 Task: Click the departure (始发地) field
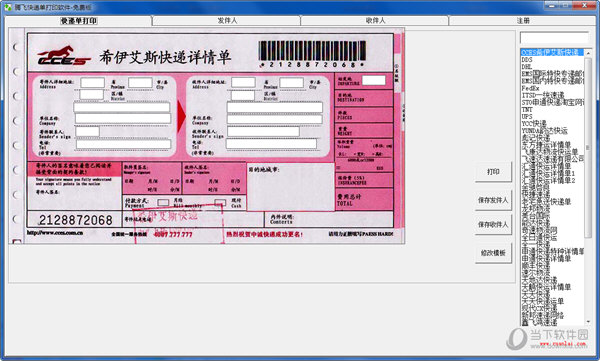(x=374, y=80)
